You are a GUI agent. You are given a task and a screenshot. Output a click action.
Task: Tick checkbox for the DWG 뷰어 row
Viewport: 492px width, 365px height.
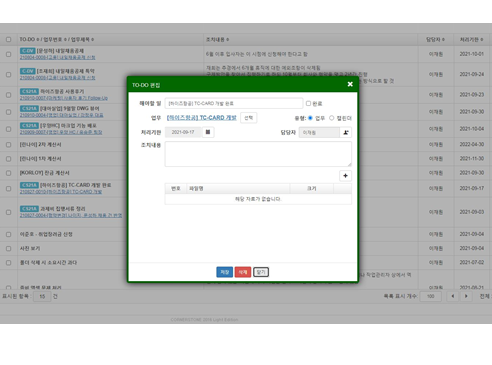pyautogui.click(x=9, y=112)
